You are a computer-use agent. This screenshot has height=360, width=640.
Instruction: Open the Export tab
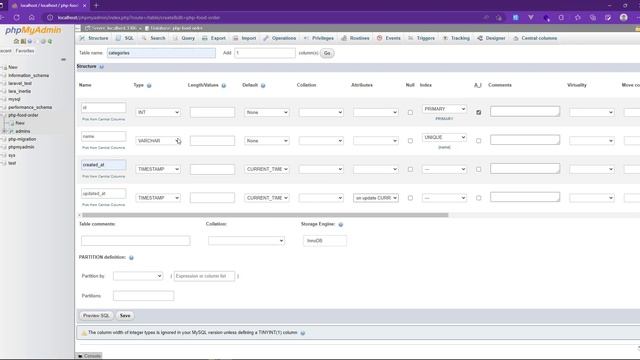tap(214, 38)
